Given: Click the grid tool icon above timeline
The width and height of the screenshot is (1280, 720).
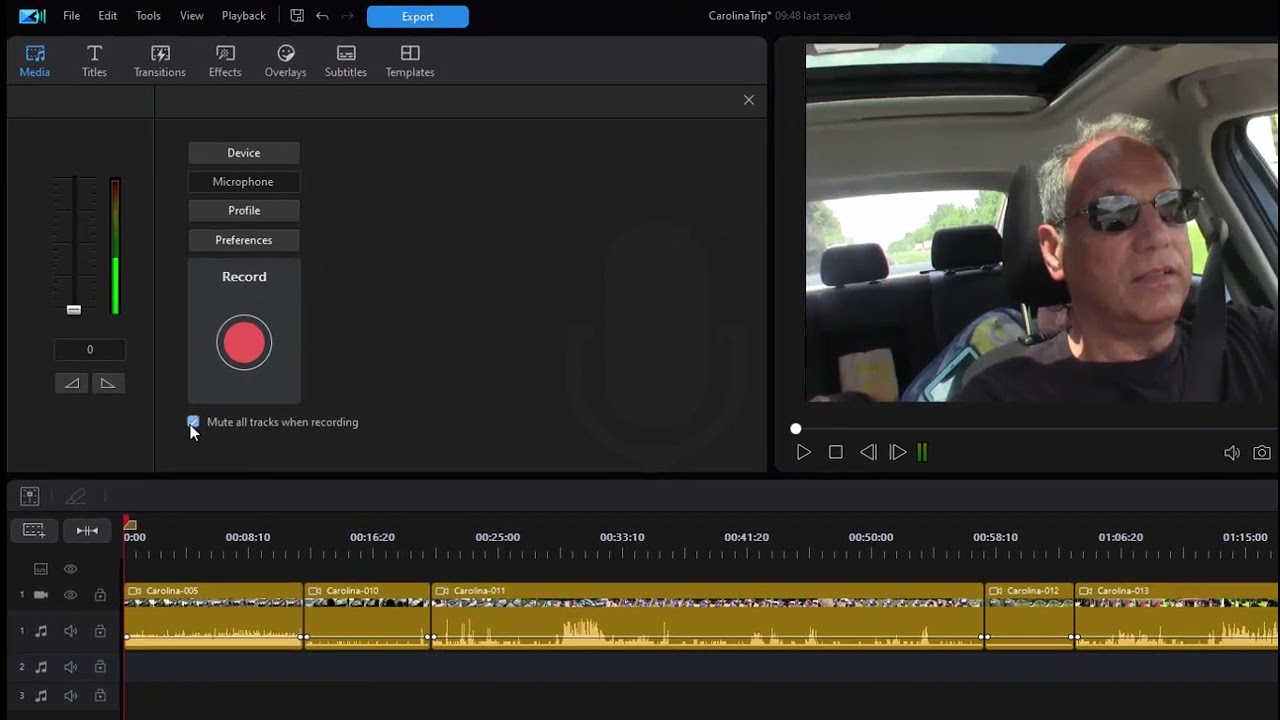Looking at the screenshot, I should click(30, 496).
